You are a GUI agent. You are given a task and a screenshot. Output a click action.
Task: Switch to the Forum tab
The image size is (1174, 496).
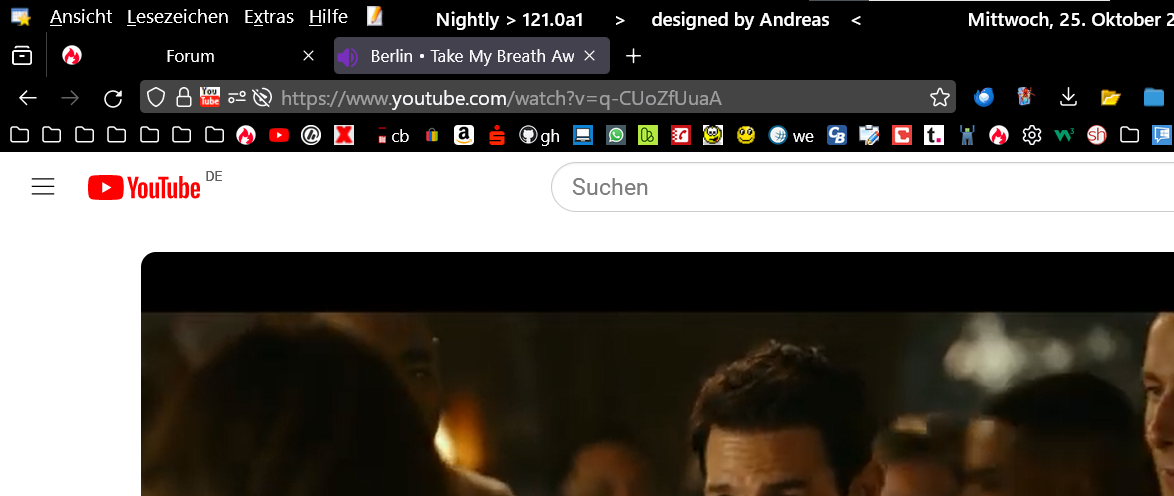(x=189, y=56)
